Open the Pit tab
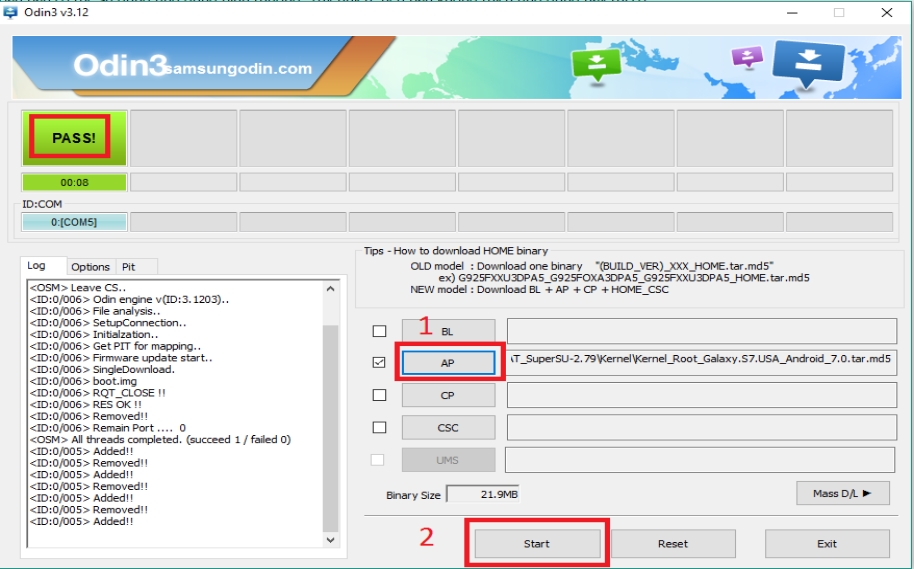Image resolution: width=914 pixels, height=569 pixels. [x=129, y=267]
